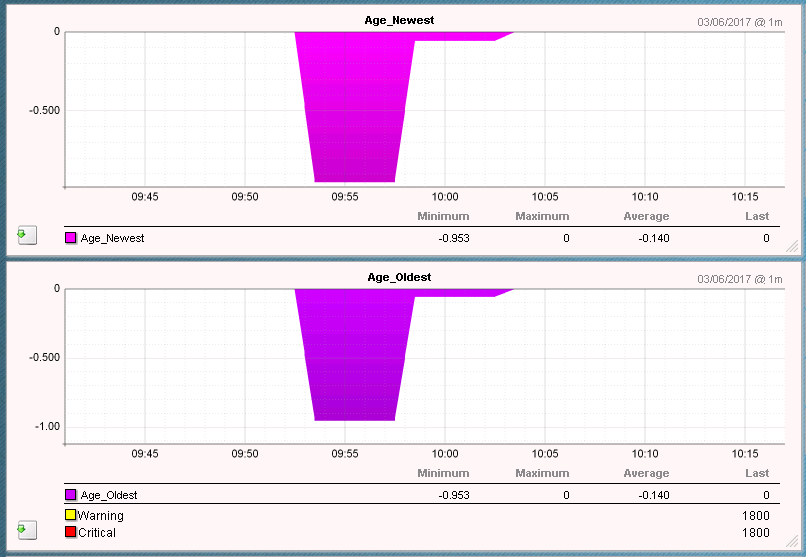Click the export icon in Age_Oldest panel

pos(27,529)
